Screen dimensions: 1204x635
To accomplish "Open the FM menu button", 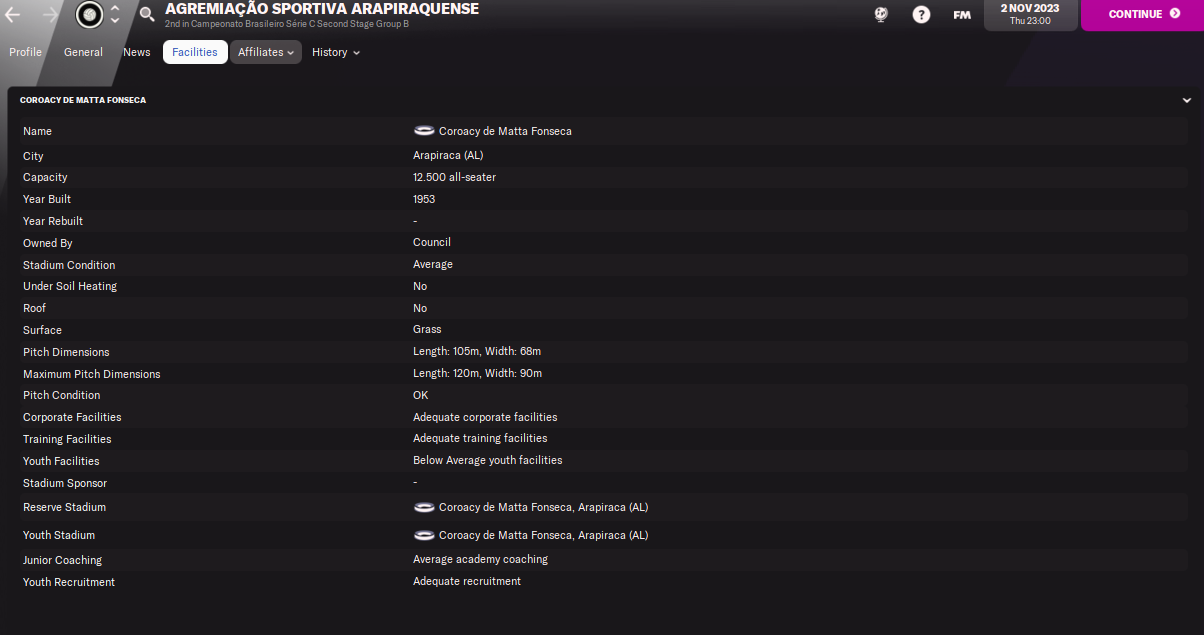I will pos(962,15).
